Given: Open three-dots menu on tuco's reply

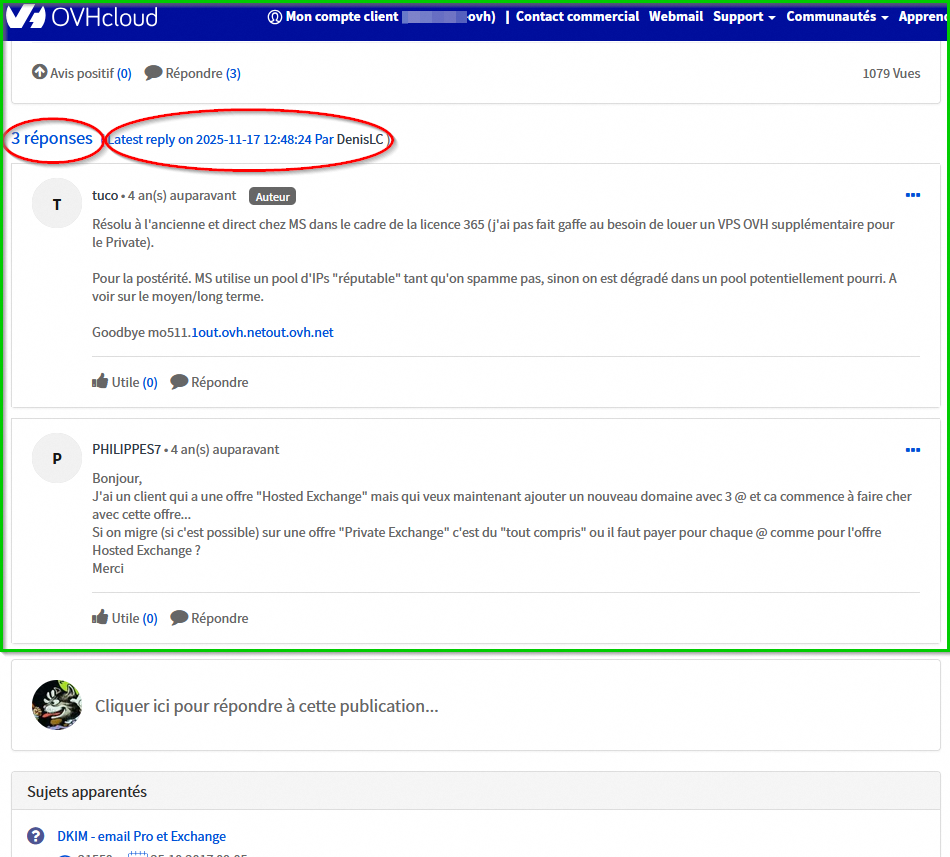Looking at the screenshot, I should pyautogui.click(x=912, y=195).
